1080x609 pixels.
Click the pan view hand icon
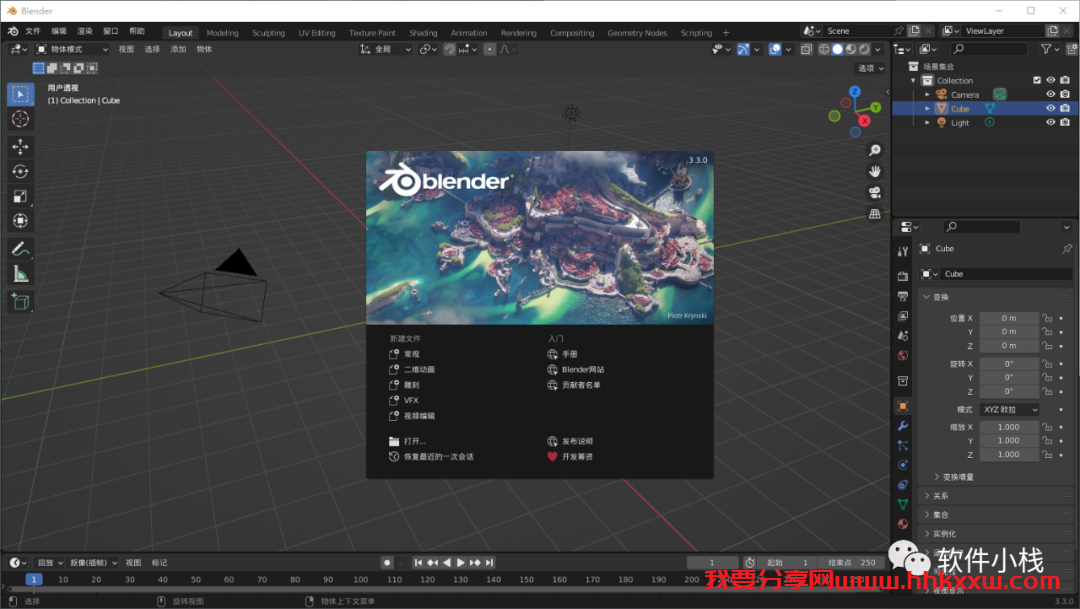click(x=875, y=172)
